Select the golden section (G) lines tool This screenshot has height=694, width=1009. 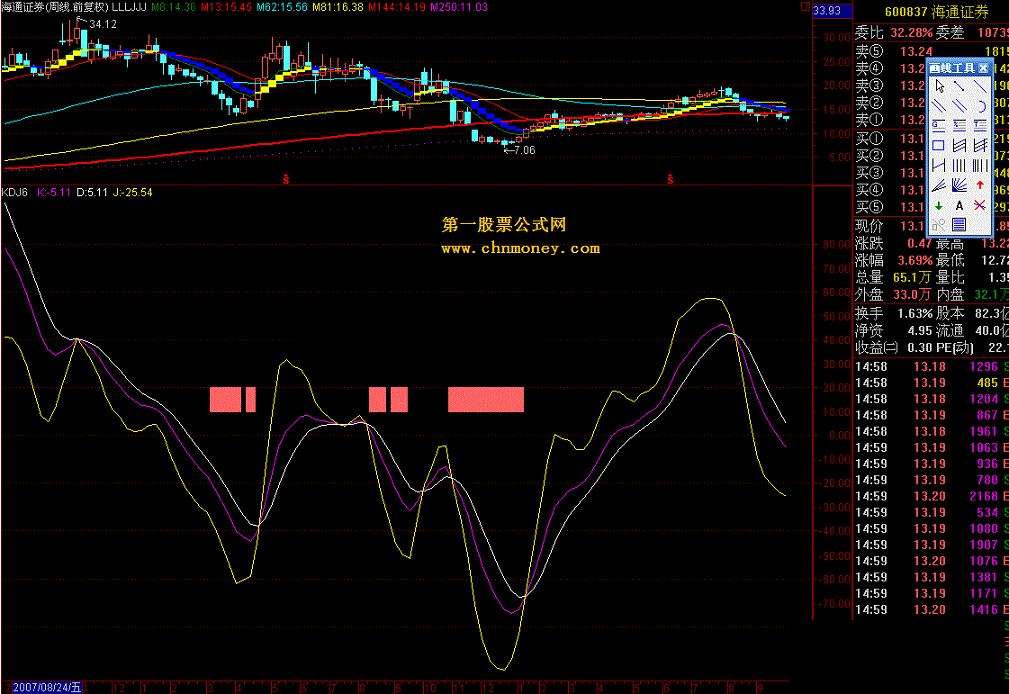[939, 126]
